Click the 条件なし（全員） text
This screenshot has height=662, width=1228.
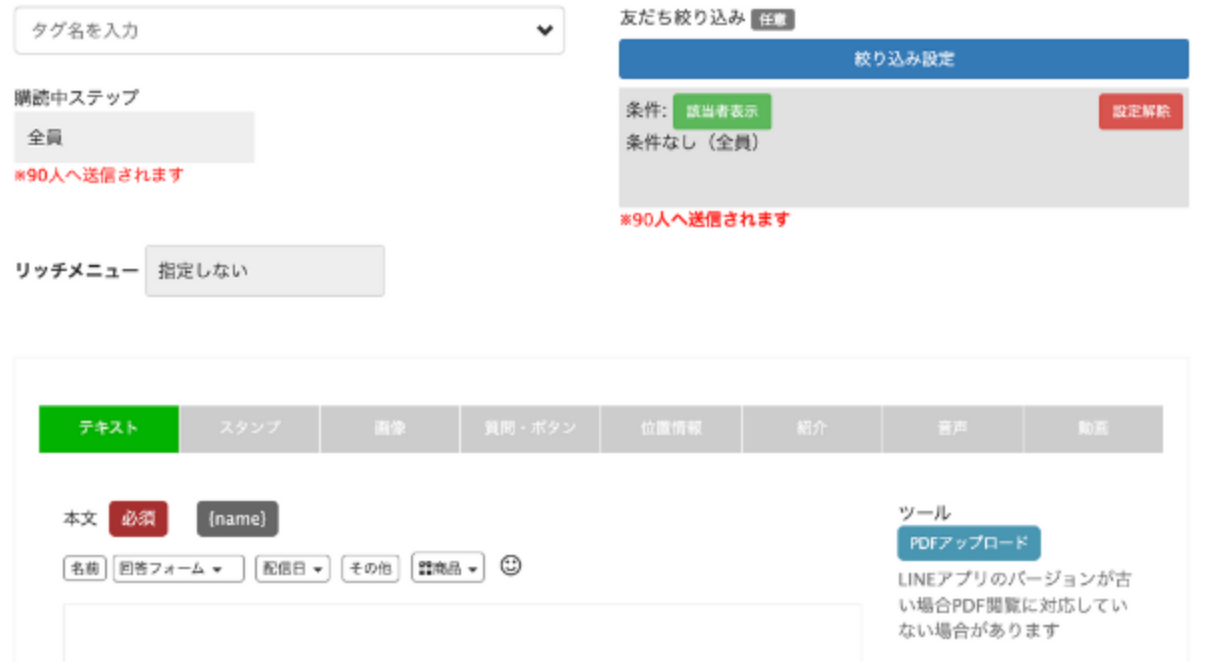pos(693,143)
